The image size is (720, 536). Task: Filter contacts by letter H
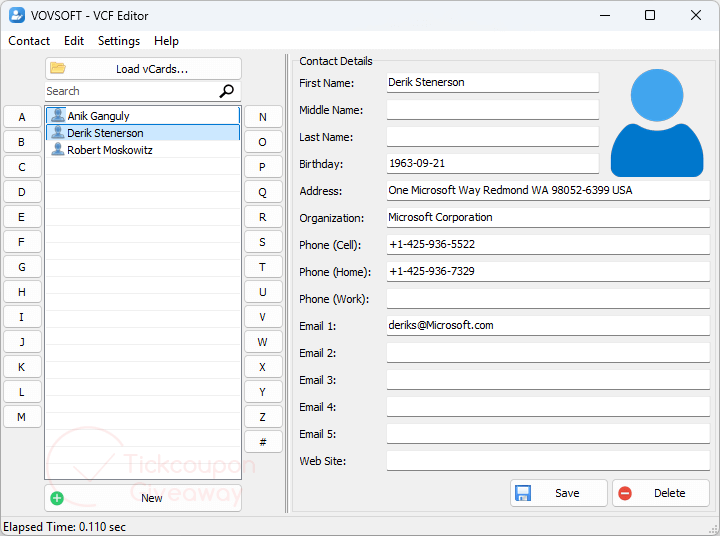[x=22, y=292]
